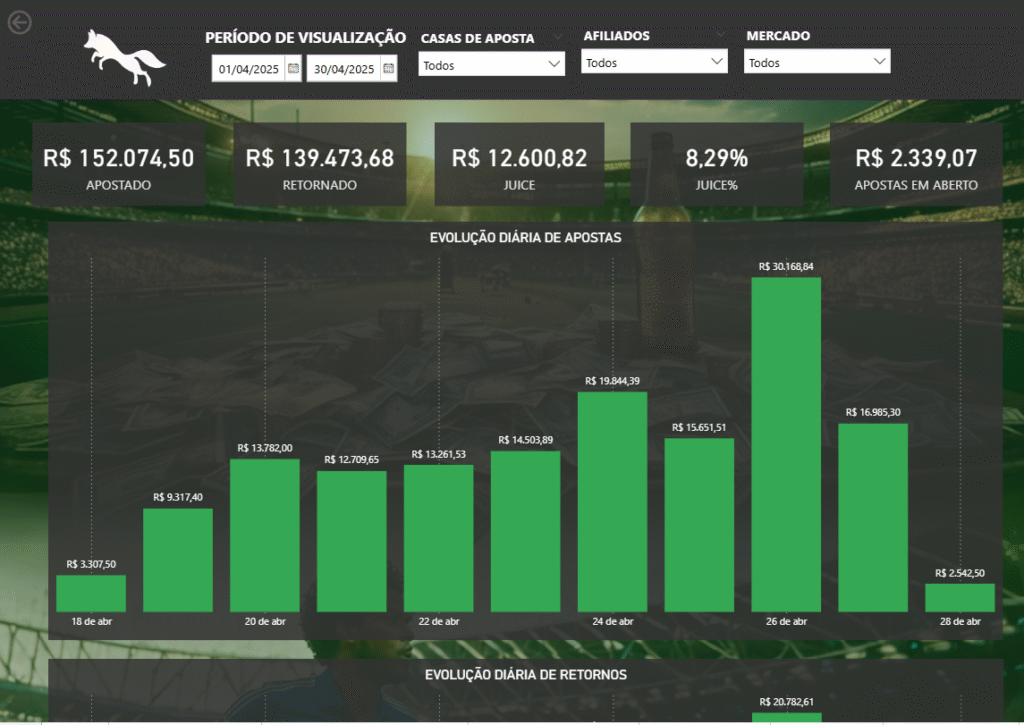Click the tallest bar labeled R$ 30.168,84
Image resolution: width=1024 pixels, height=725 pixels.
[x=786, y=440]
